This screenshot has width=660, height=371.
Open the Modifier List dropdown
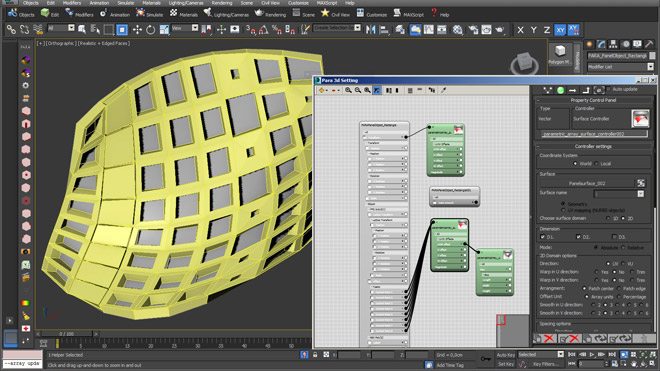pyautogui.click(x=620, y=67)
